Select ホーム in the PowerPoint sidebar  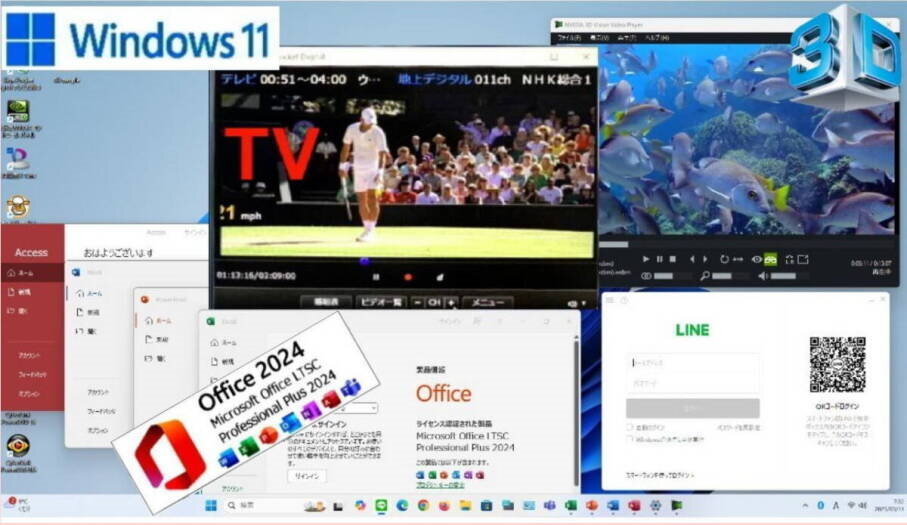pyautogui.click(x=158, y=320)
